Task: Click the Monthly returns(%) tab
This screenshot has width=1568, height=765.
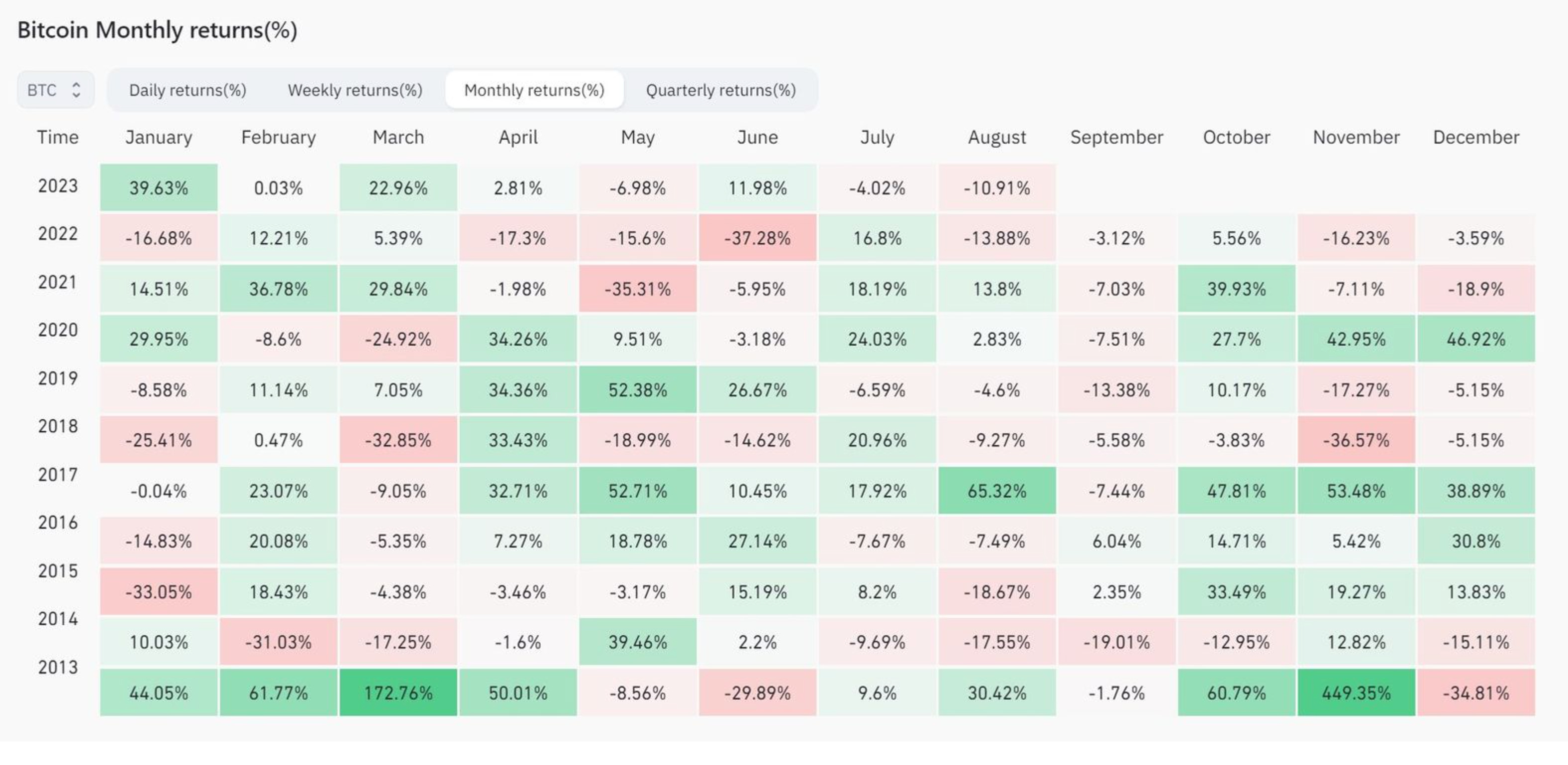Action: click(x=534, y=90)
